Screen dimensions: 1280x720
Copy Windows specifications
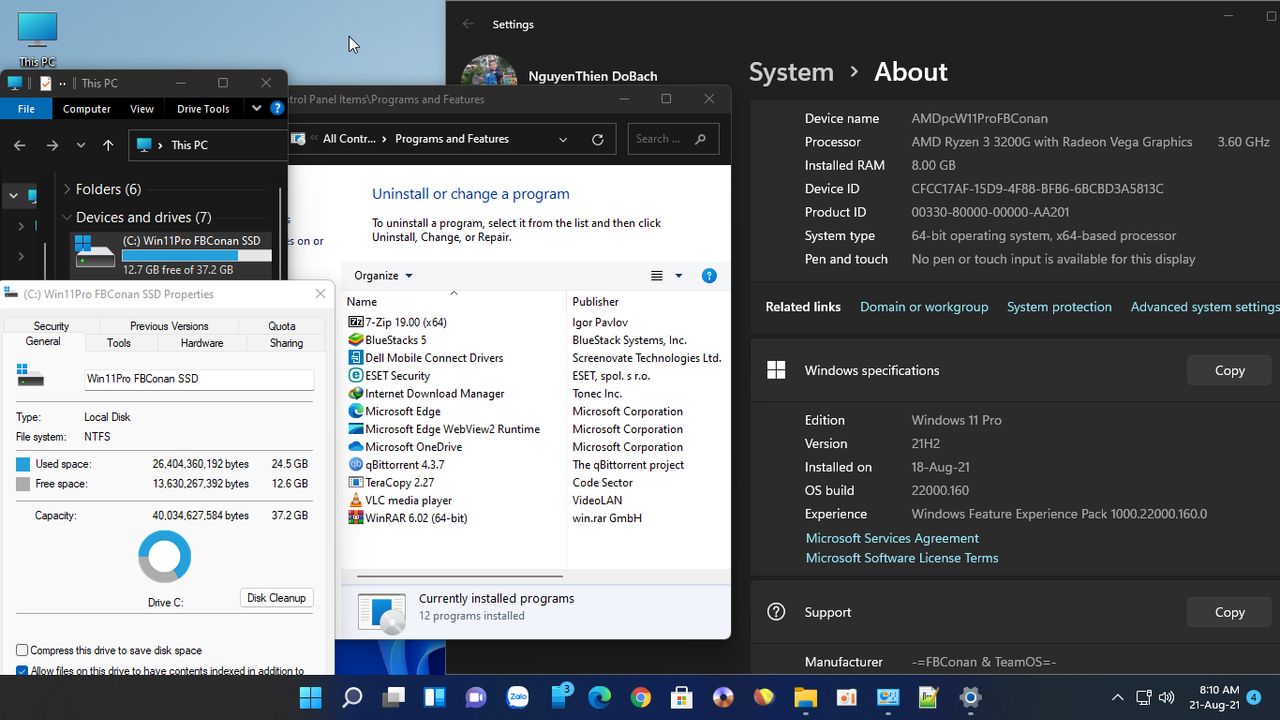(1229, 370)
